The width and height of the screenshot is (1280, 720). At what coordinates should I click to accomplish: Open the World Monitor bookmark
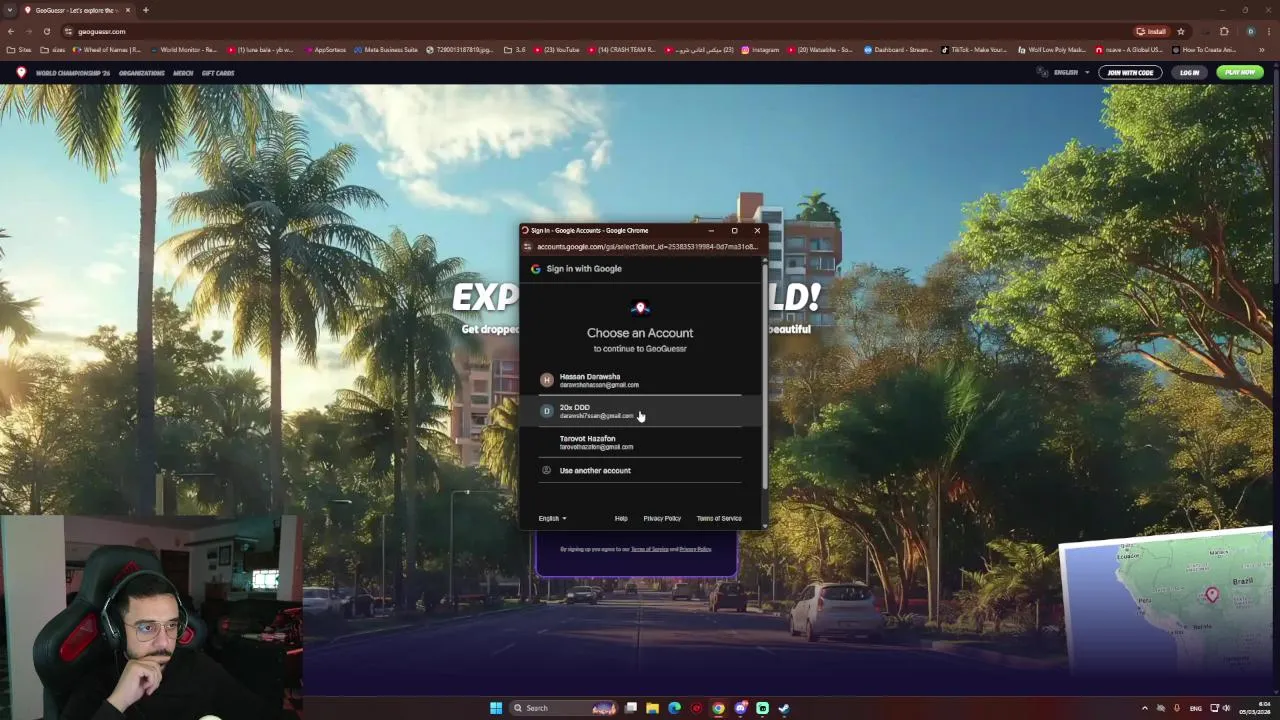[x=182, y=49]
